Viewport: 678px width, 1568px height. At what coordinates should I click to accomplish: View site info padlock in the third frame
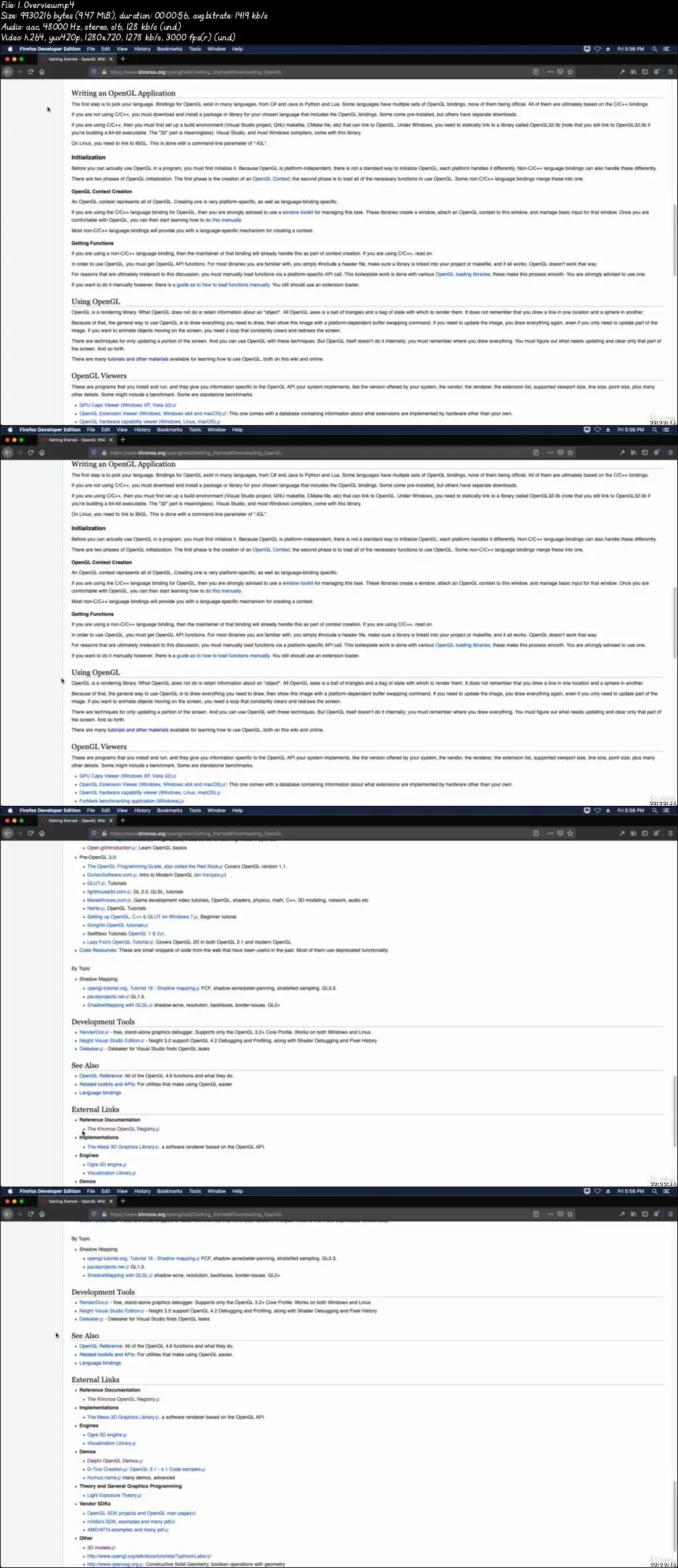point(103,833)
